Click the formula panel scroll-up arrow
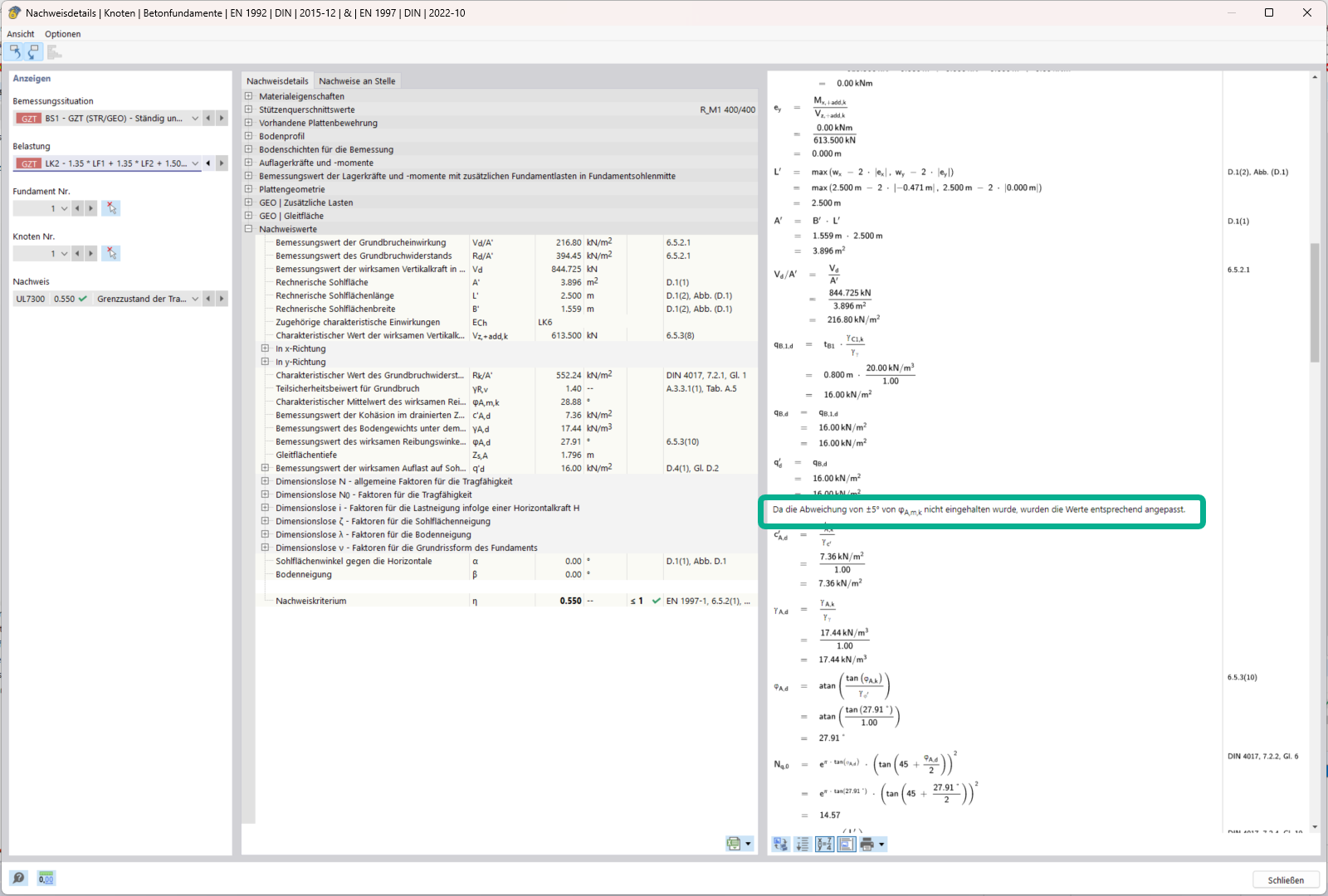This screenshot has width=1328, height=896. tap(1315, 77)
